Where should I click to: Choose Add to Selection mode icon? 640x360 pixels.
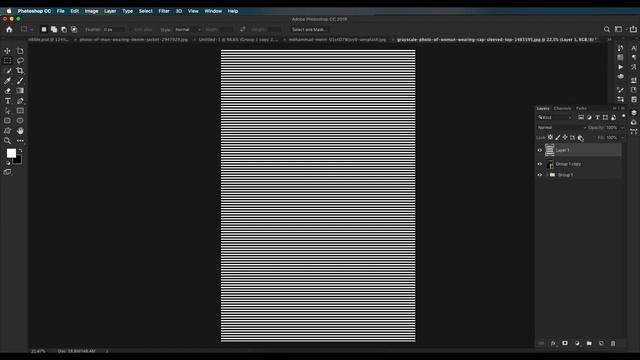[x=54, y=29]
